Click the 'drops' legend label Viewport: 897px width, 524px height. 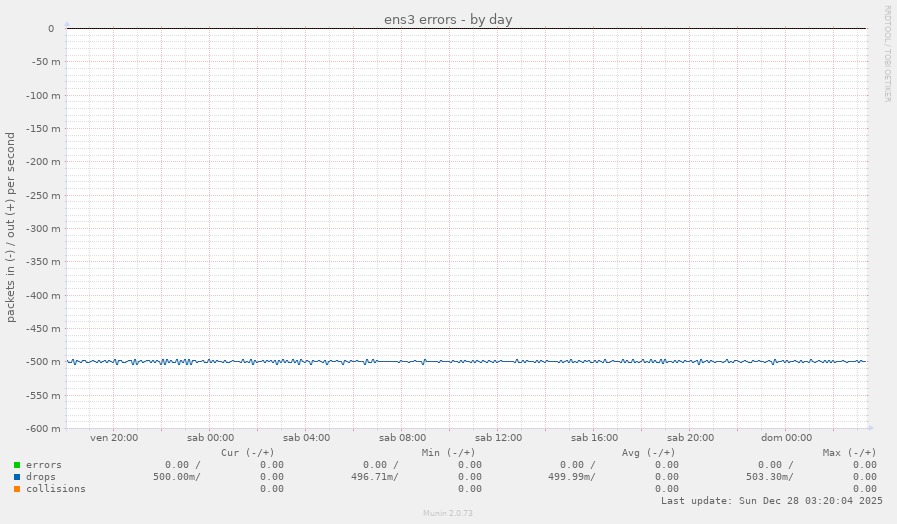pyautogui.click(x=41, y=477)
